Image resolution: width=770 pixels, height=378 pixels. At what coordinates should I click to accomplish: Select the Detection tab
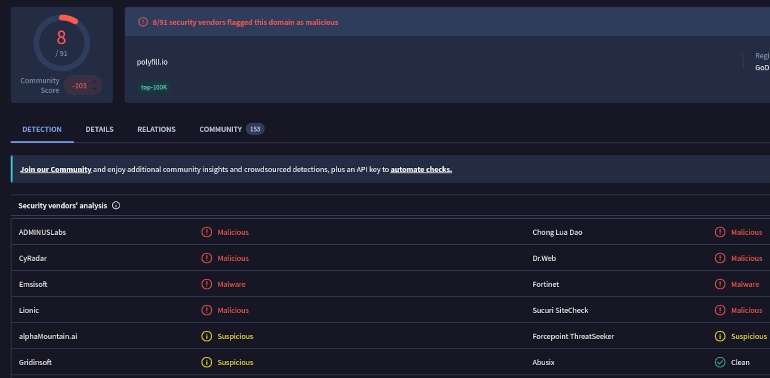tap(42, 130)
